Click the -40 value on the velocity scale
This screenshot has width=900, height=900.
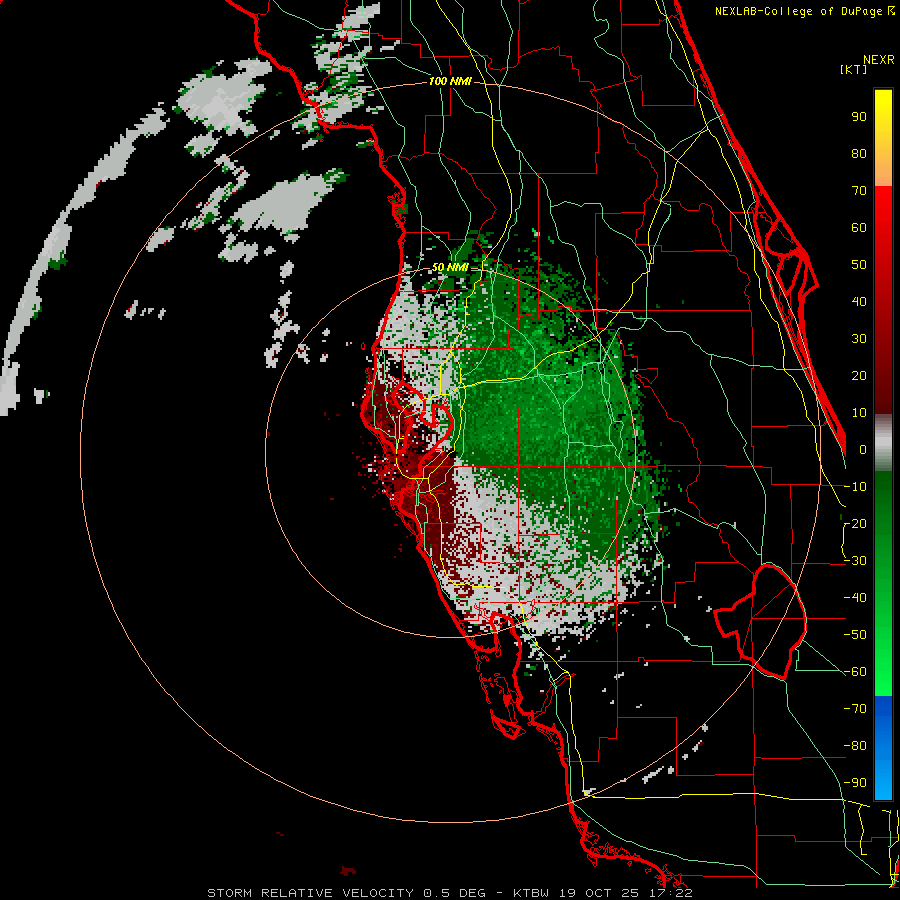[855, 598]
